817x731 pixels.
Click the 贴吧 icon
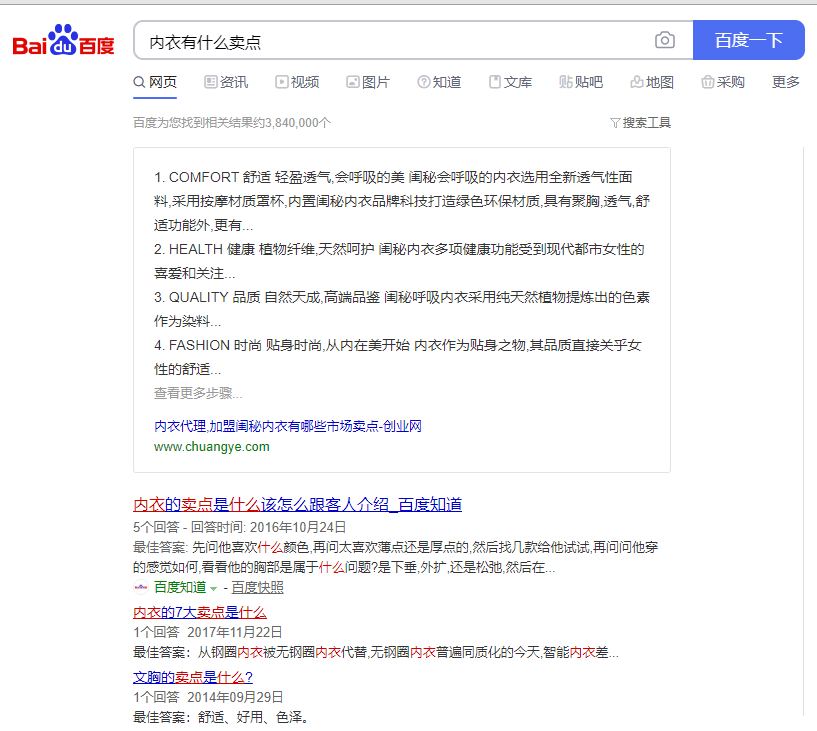(566, 82)
